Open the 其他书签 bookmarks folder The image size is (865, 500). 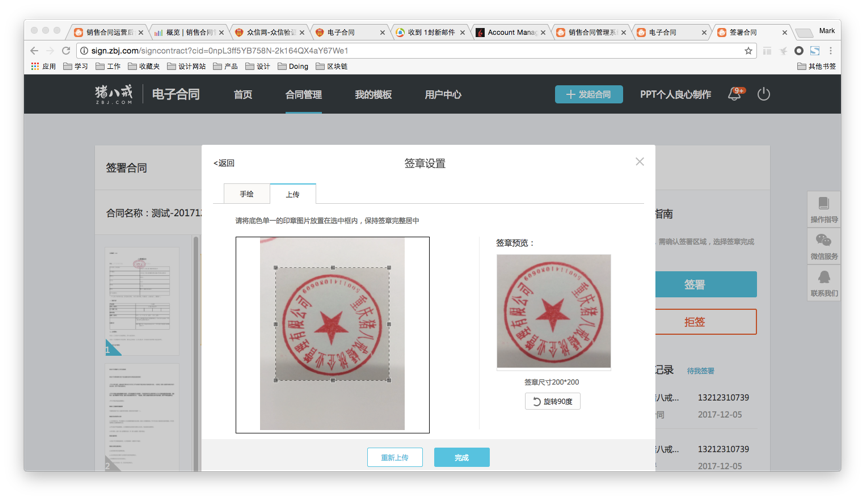click(x=816, y=66)
